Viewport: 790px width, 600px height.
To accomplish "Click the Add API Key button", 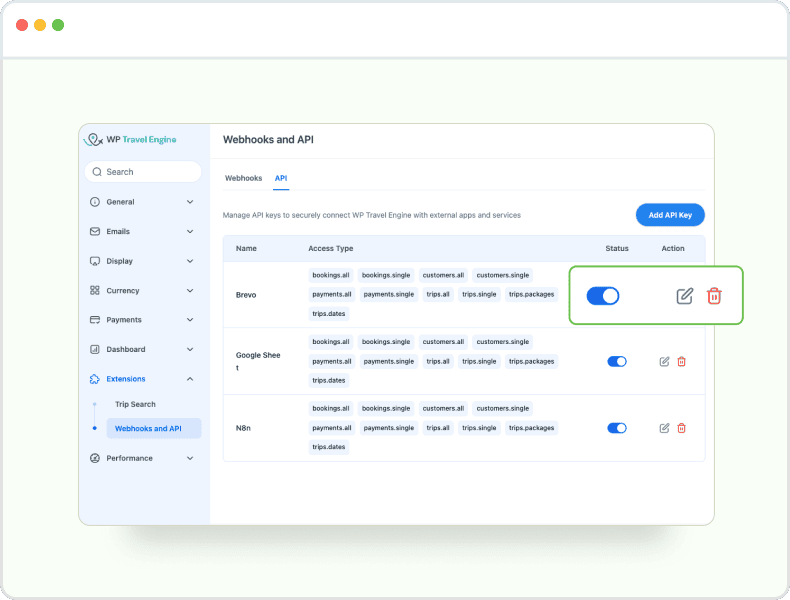I will click(670, 215).
